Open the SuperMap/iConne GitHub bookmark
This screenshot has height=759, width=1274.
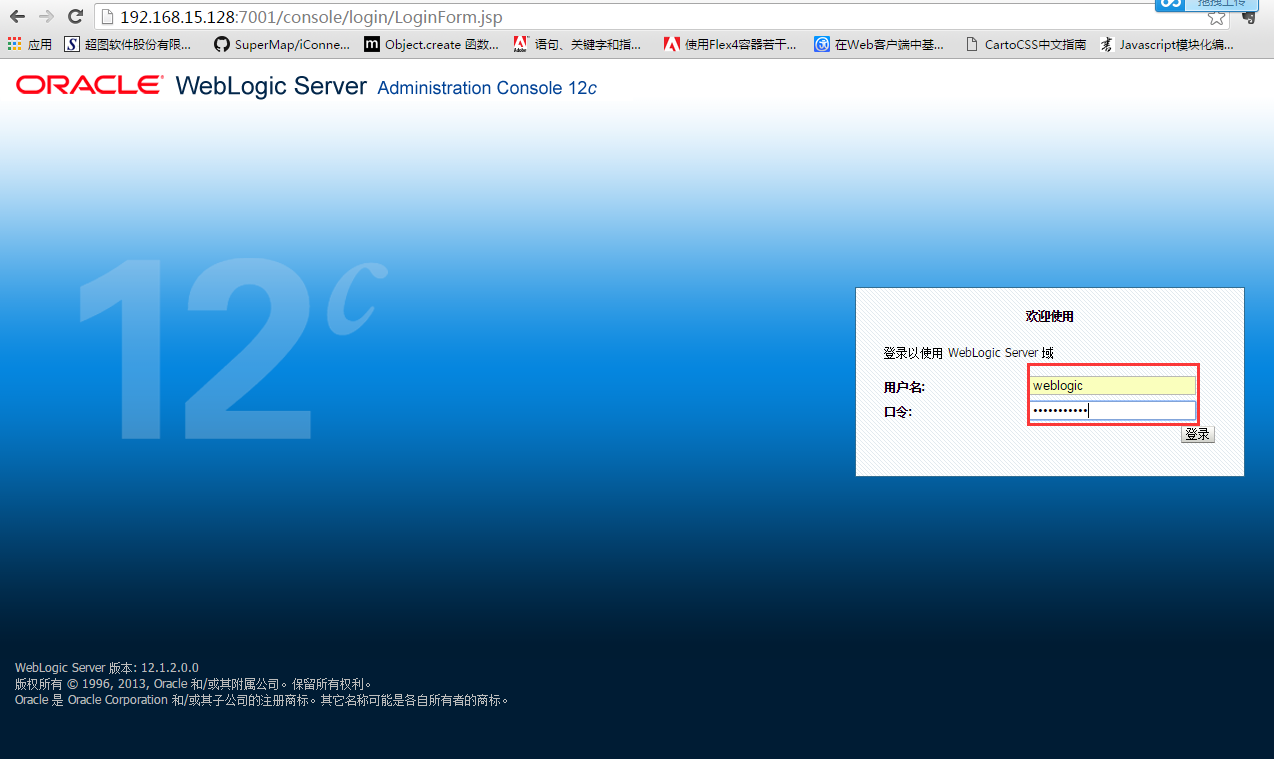coord(282,44)
